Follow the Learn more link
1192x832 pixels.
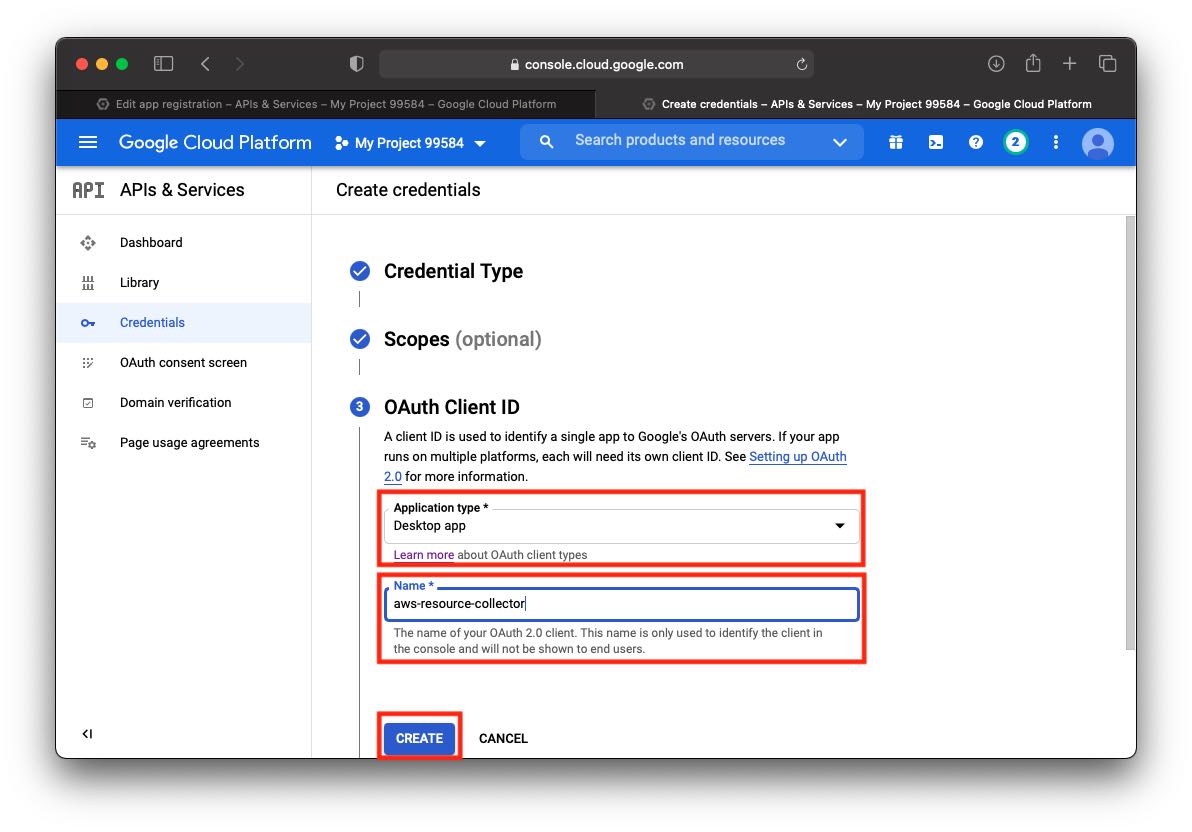tap(423, 555)
